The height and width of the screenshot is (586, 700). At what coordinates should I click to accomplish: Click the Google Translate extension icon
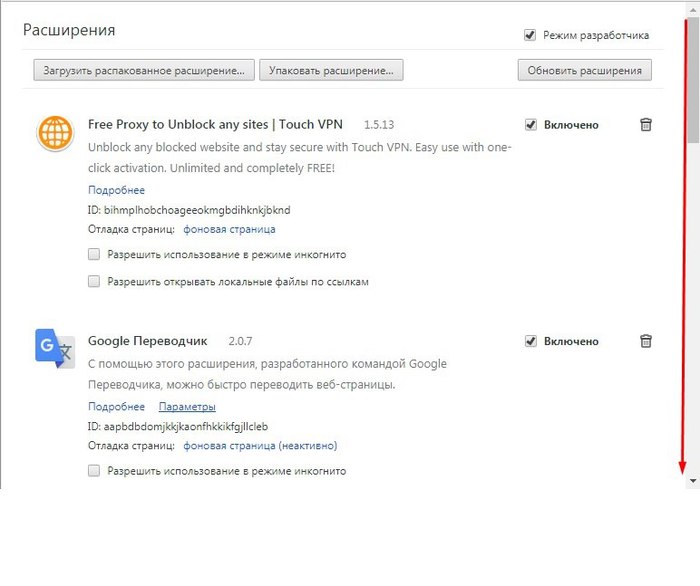click(55, 349)
